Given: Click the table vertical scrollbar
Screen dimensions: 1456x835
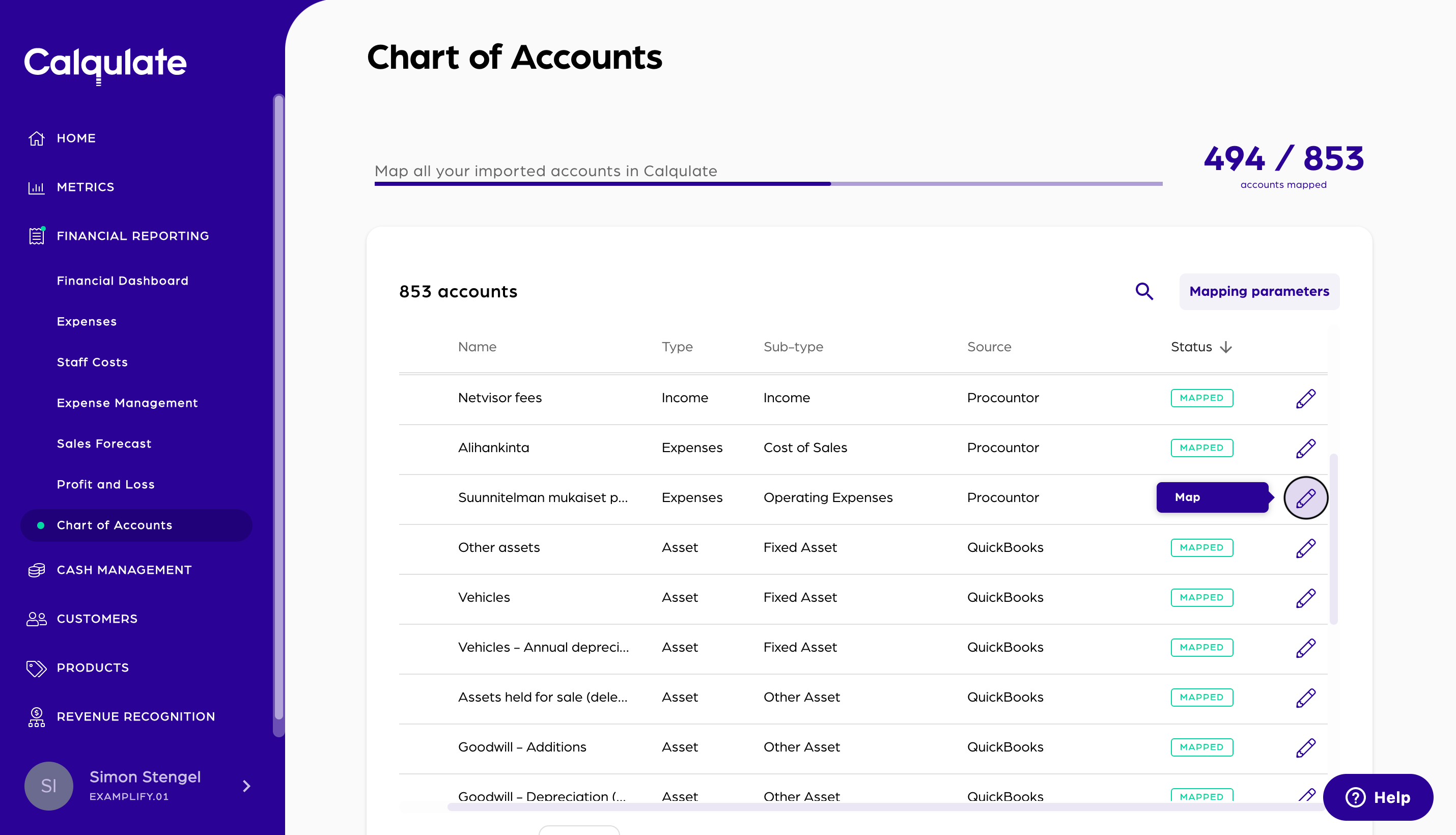Looking at the screenshot, I should (1333, 538).
